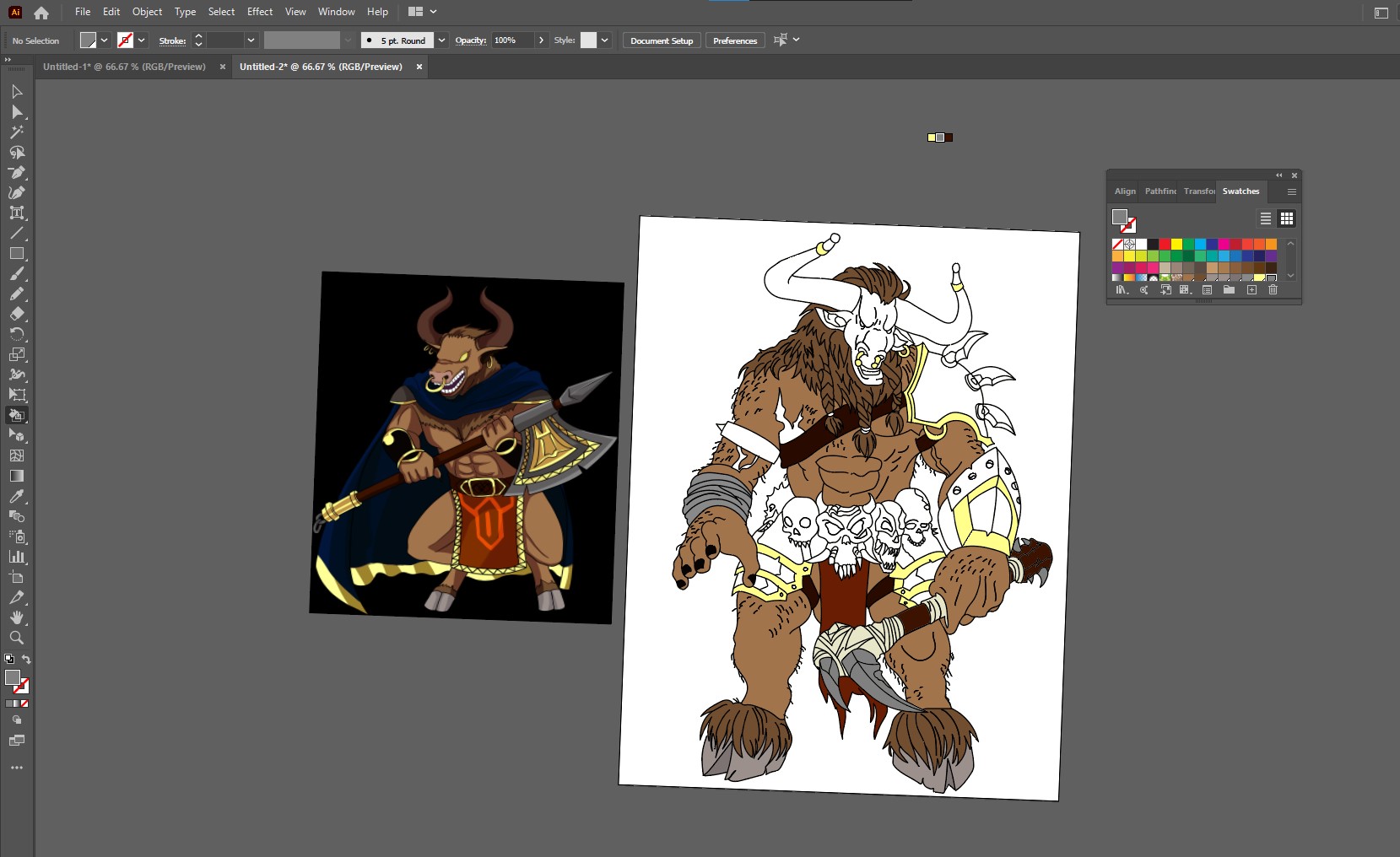Choose the Column Graph tool

(17, 557)
